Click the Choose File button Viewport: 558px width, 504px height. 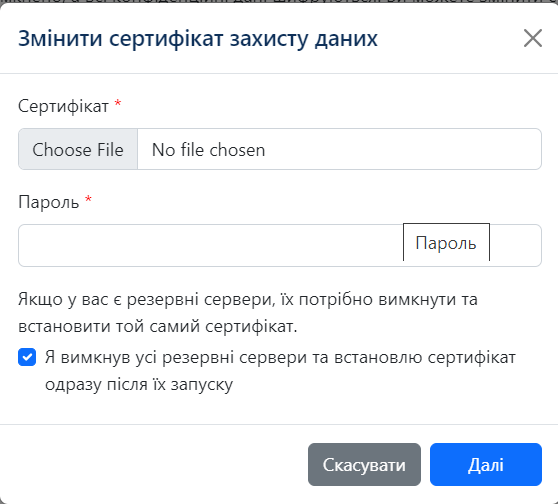78,149
